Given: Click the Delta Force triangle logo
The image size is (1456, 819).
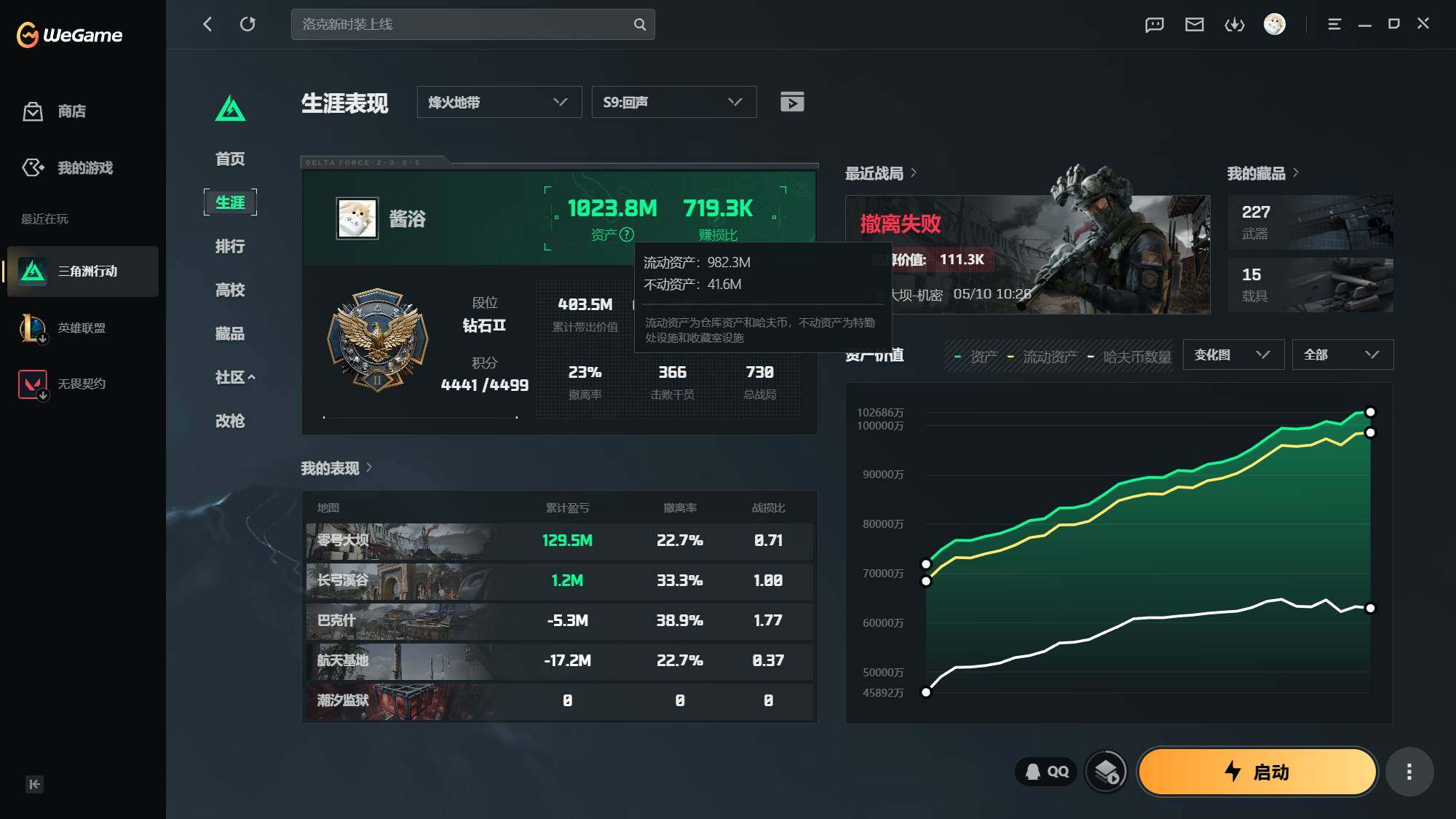Looking at the screenshot, I should (x=230, y=108).
